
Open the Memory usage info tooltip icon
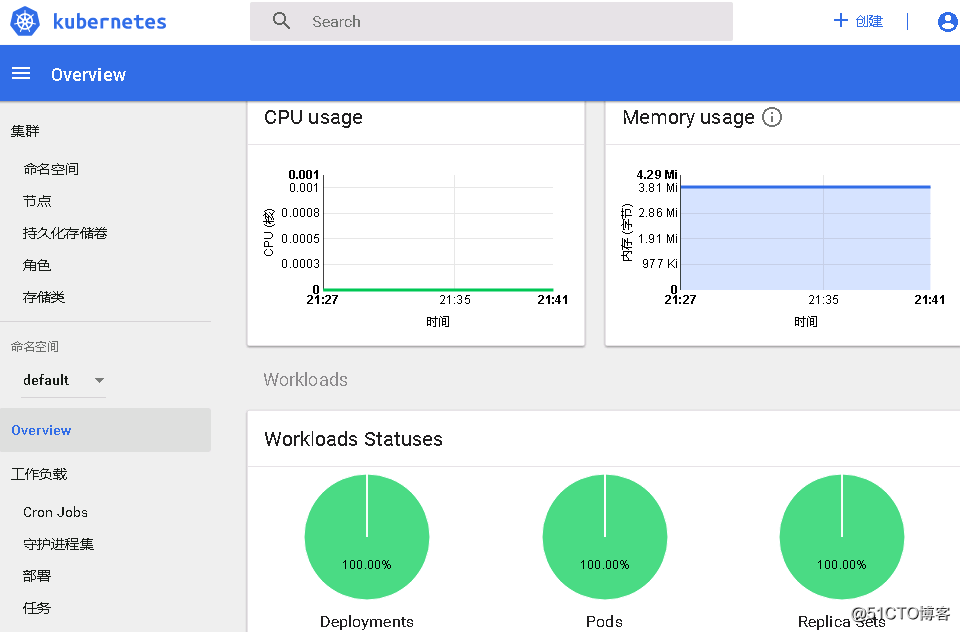click(771, 117)
